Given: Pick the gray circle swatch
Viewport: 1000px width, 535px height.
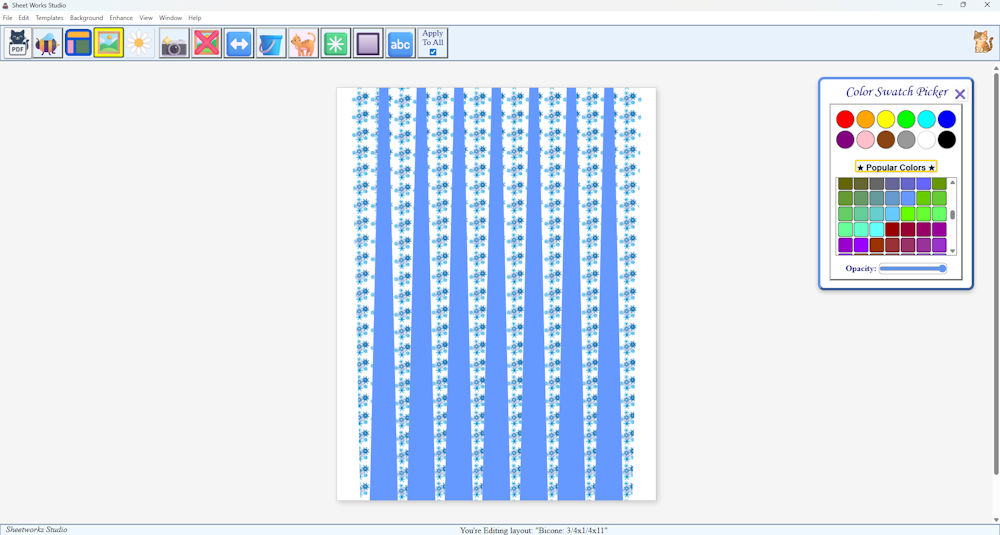Looking at the screenshot, I should [x=906, y=140].
